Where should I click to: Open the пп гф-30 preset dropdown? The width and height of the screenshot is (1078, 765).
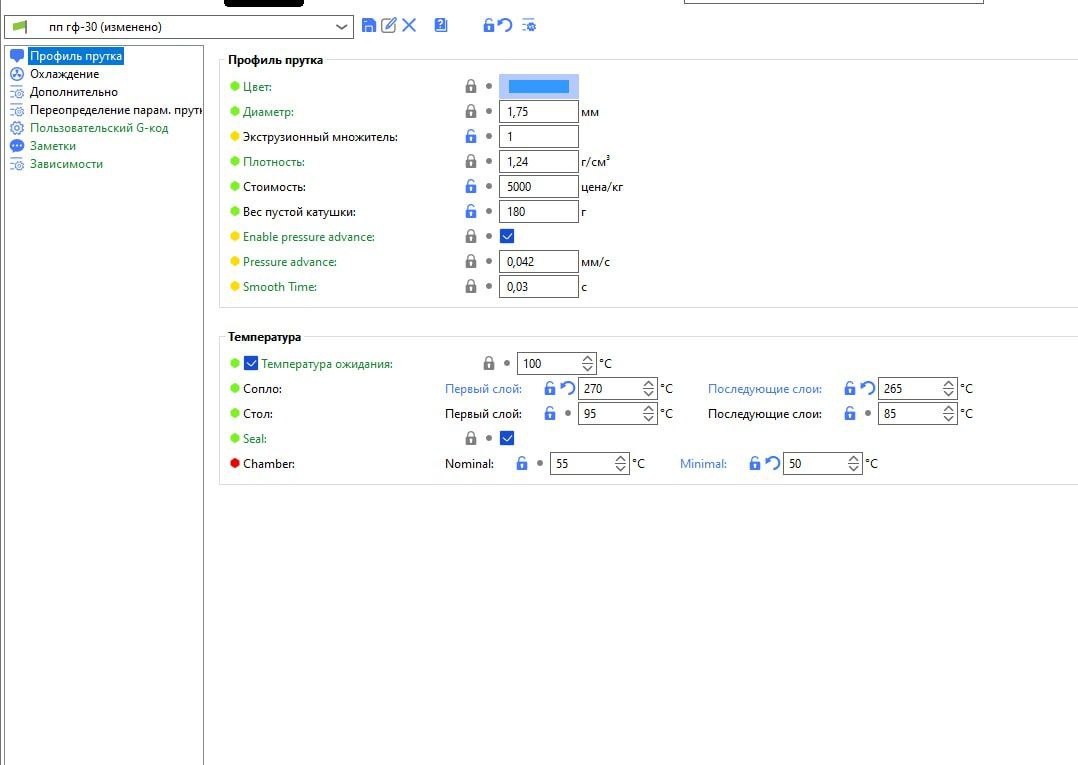pyautogui.click(x=343, y=27)
